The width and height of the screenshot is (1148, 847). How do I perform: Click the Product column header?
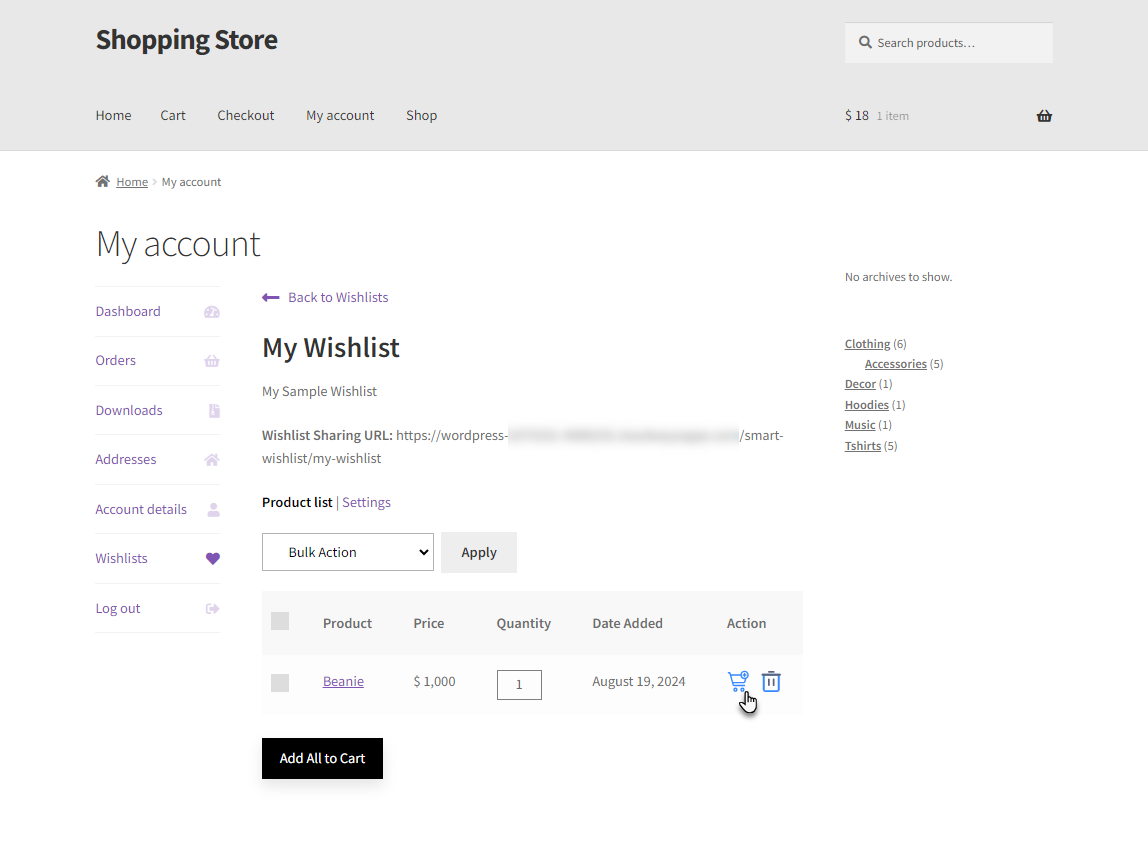pos(347,623)
